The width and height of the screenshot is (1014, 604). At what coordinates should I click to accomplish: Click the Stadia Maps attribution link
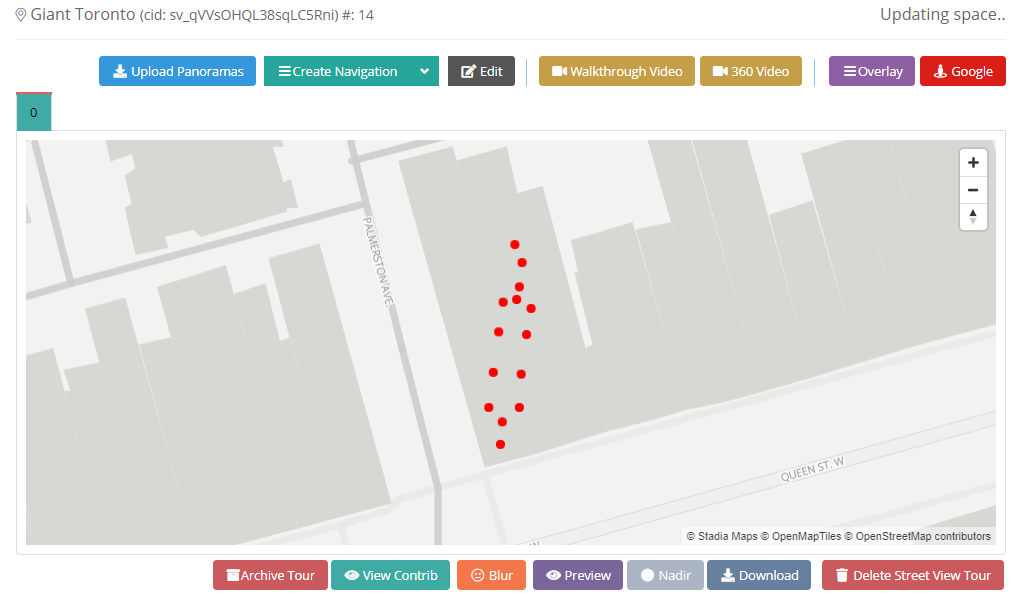[x=722, y=536]
